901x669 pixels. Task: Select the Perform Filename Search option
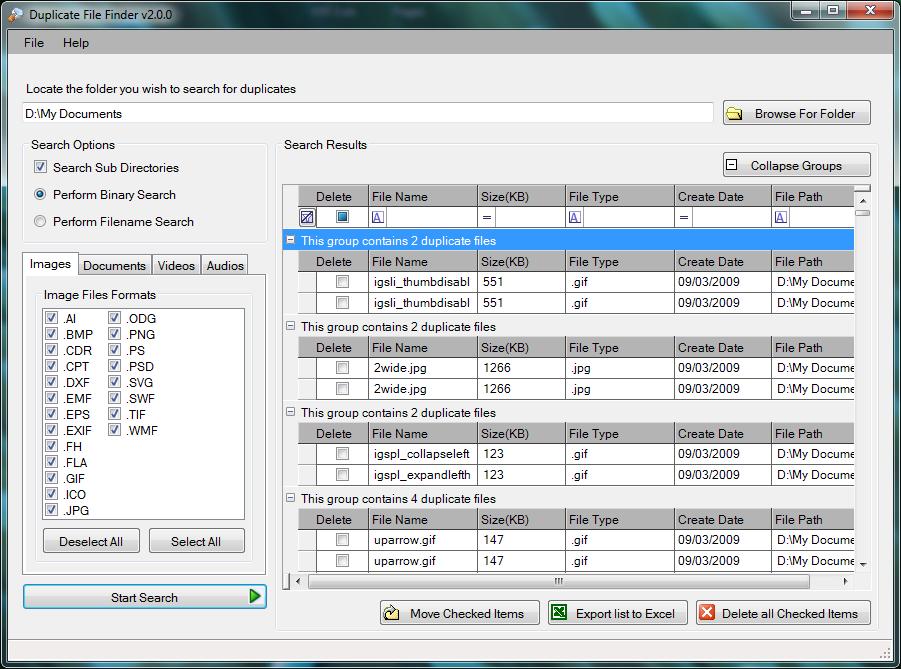(x=41, y=222)
